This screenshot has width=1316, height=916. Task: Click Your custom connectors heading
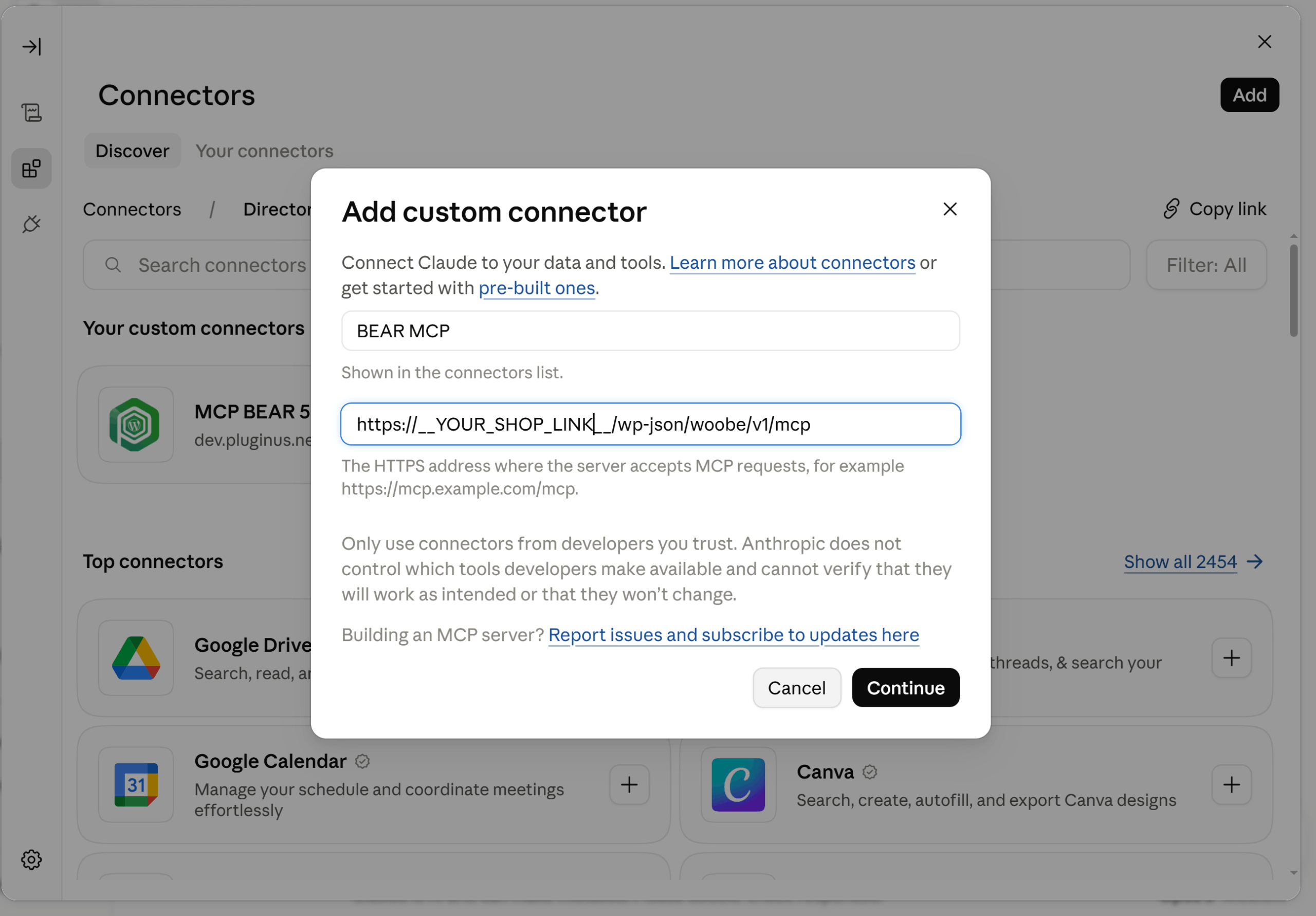click(x=194, y=328)
